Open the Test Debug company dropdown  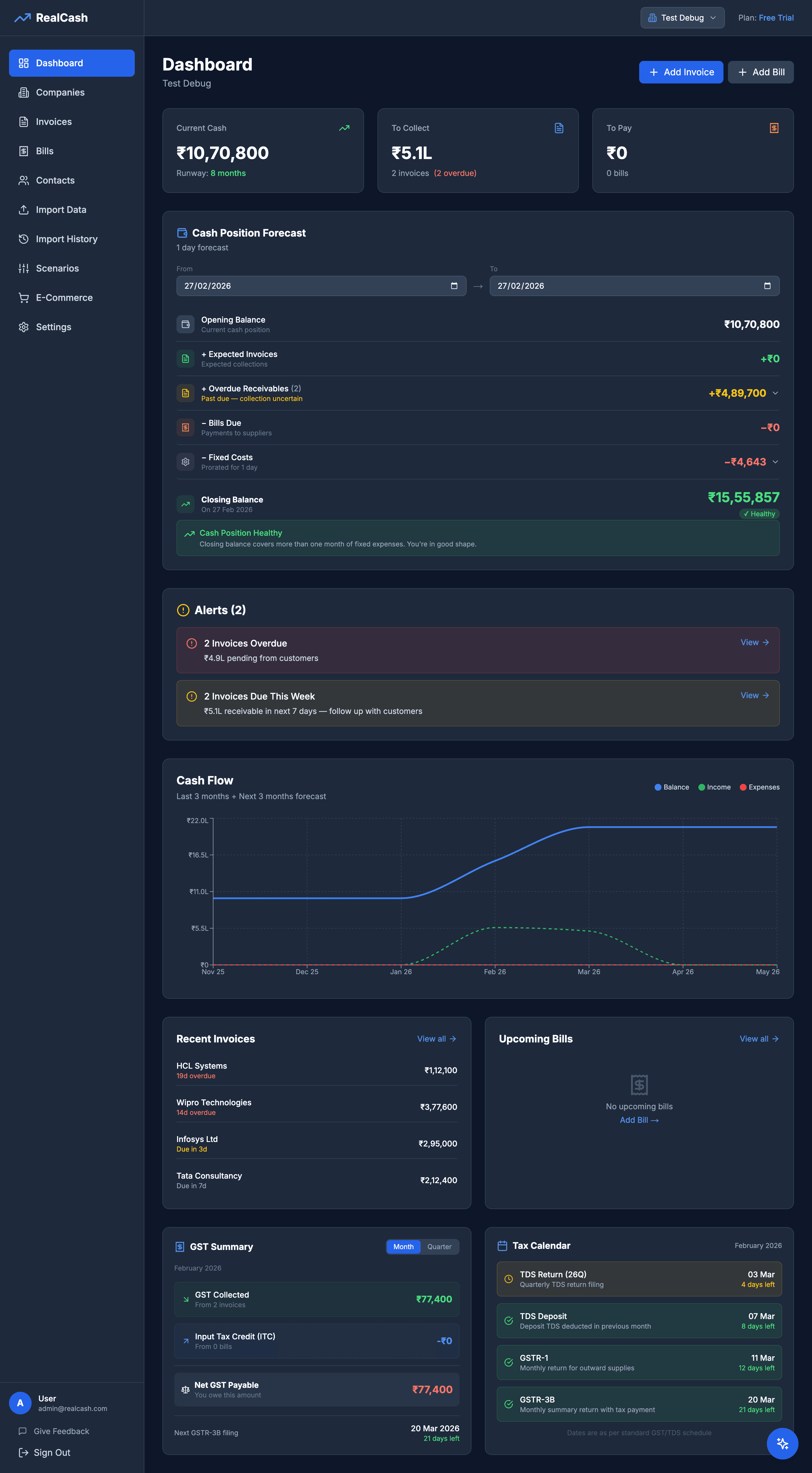point(682,18)
